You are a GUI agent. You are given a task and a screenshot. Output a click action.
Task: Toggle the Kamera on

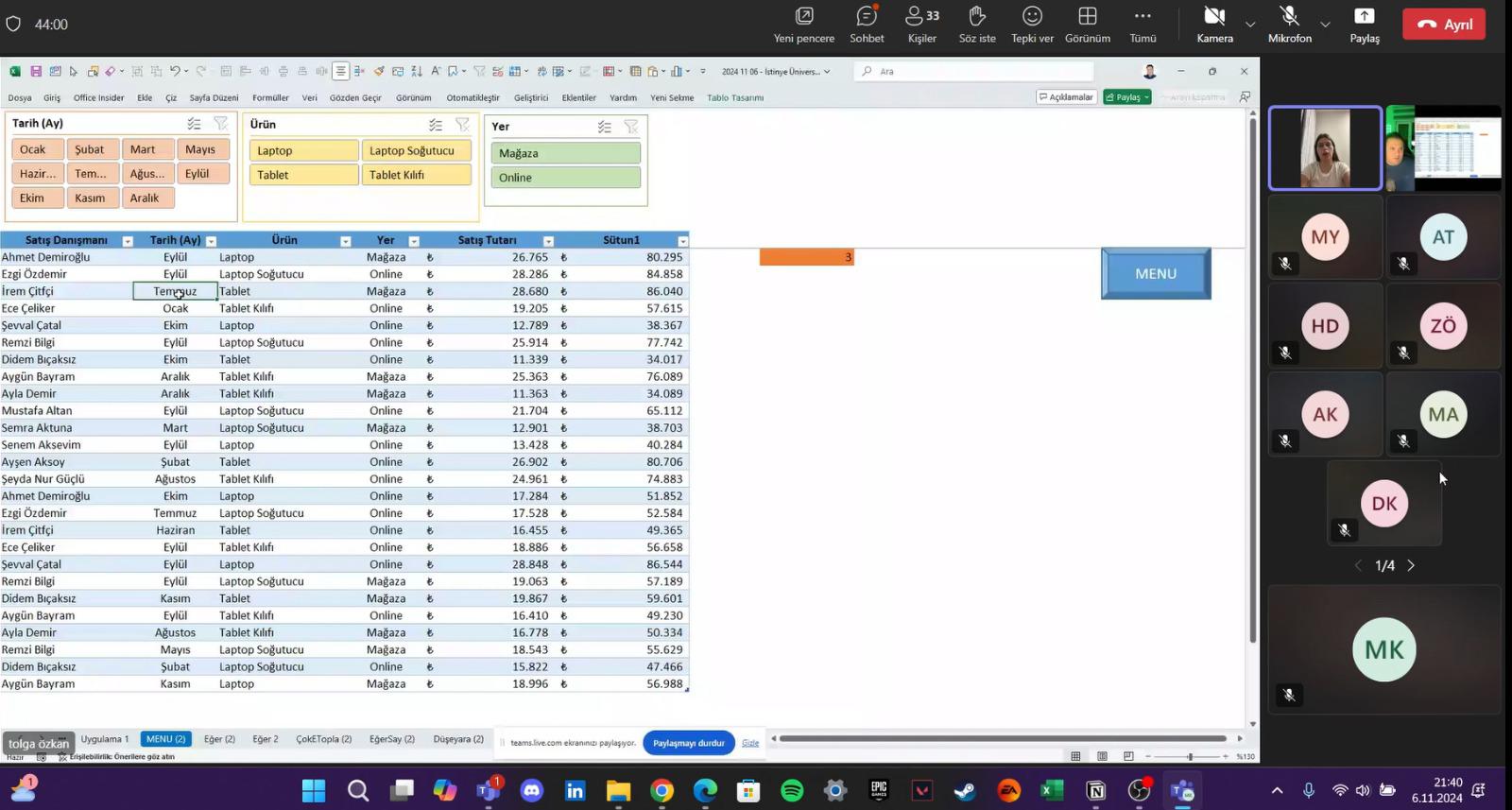tap(1214, 25)
